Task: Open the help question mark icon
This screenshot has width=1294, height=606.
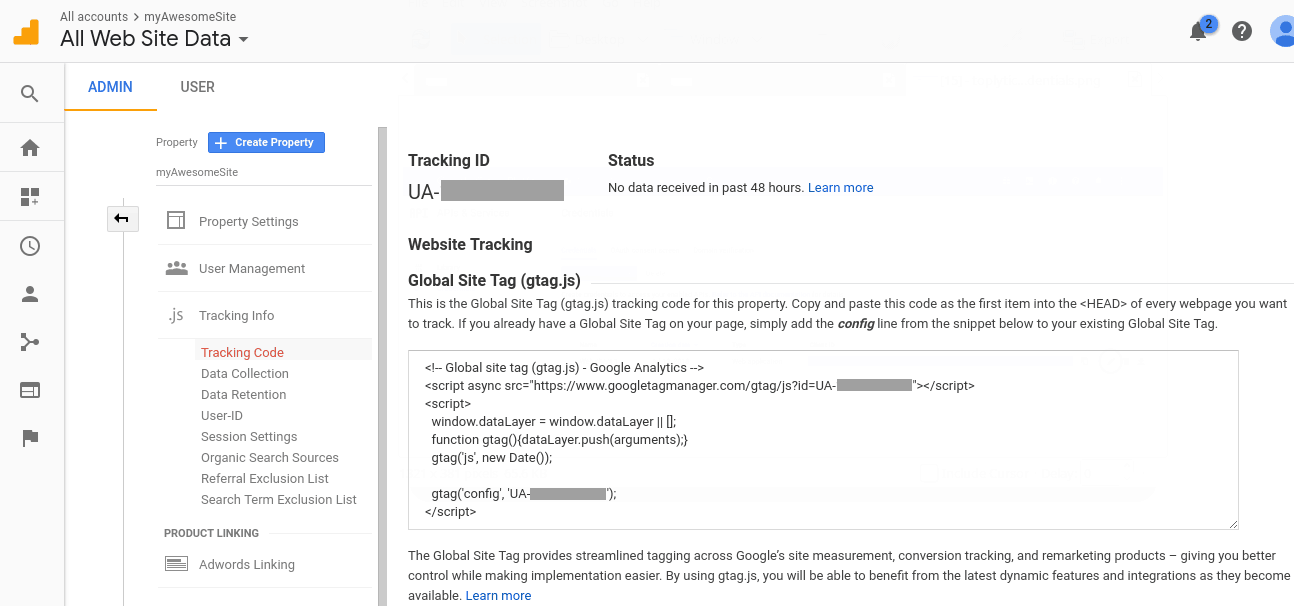Action: pyautogui.click(x=1242, y=31)
